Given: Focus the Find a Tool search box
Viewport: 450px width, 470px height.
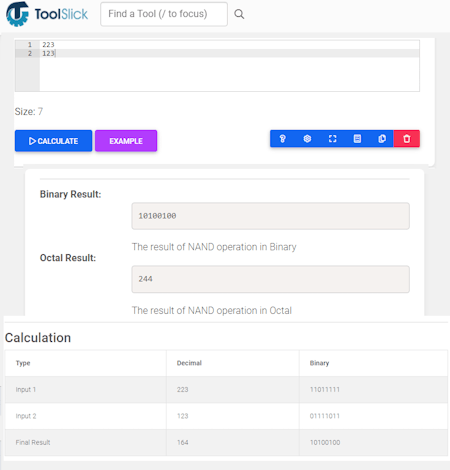Looking at the screenshot, I should [164, 14].
